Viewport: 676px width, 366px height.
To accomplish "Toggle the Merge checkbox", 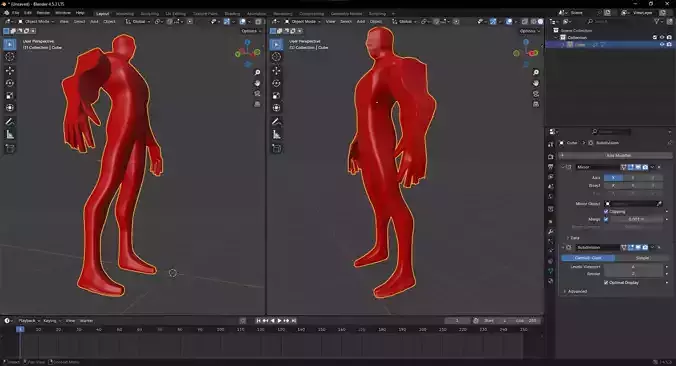I will 606,219.
